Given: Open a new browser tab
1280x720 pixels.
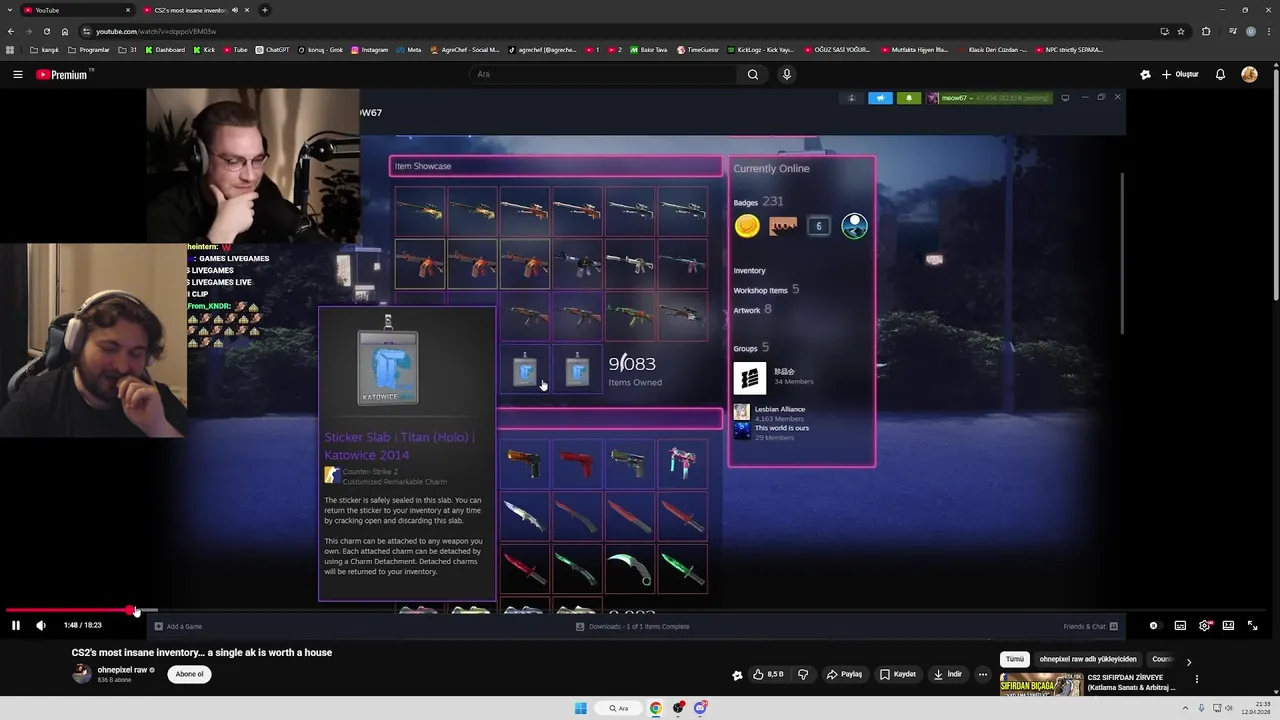Looking at the screenshot, I should point(265,10).
